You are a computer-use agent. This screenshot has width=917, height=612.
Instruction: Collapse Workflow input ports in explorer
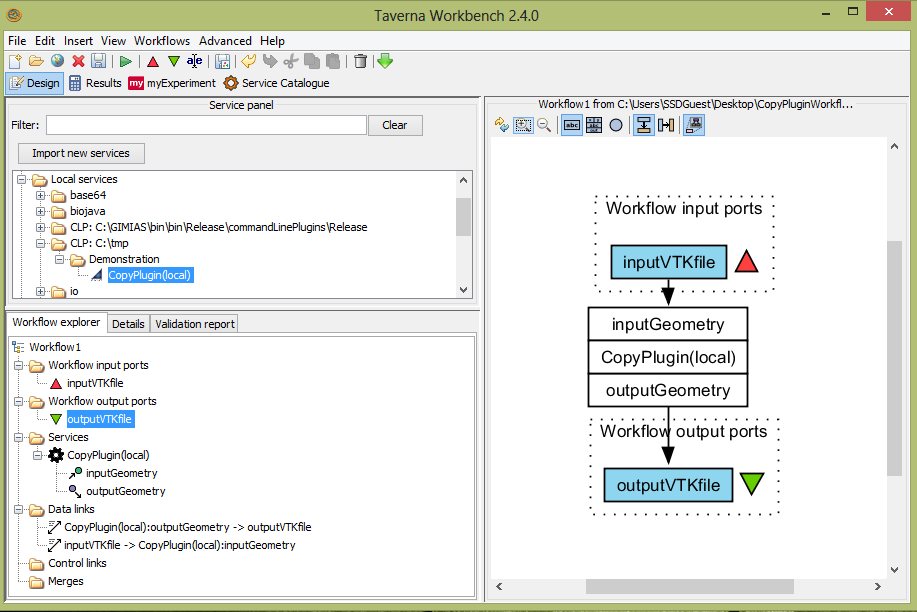20,366
